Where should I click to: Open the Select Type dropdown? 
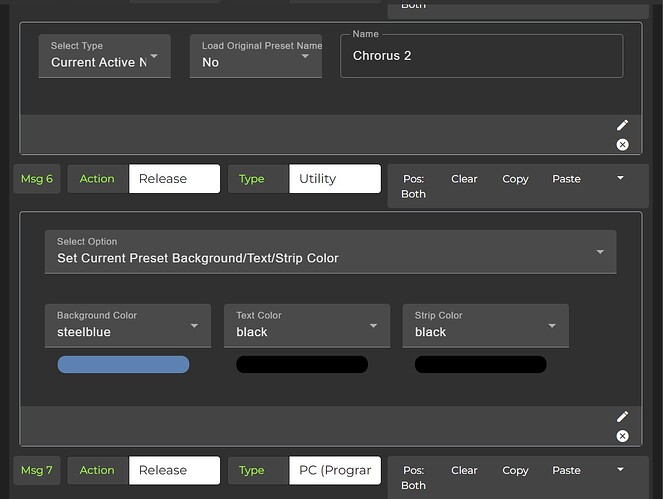pyautogui.click(x=105, y=56)
